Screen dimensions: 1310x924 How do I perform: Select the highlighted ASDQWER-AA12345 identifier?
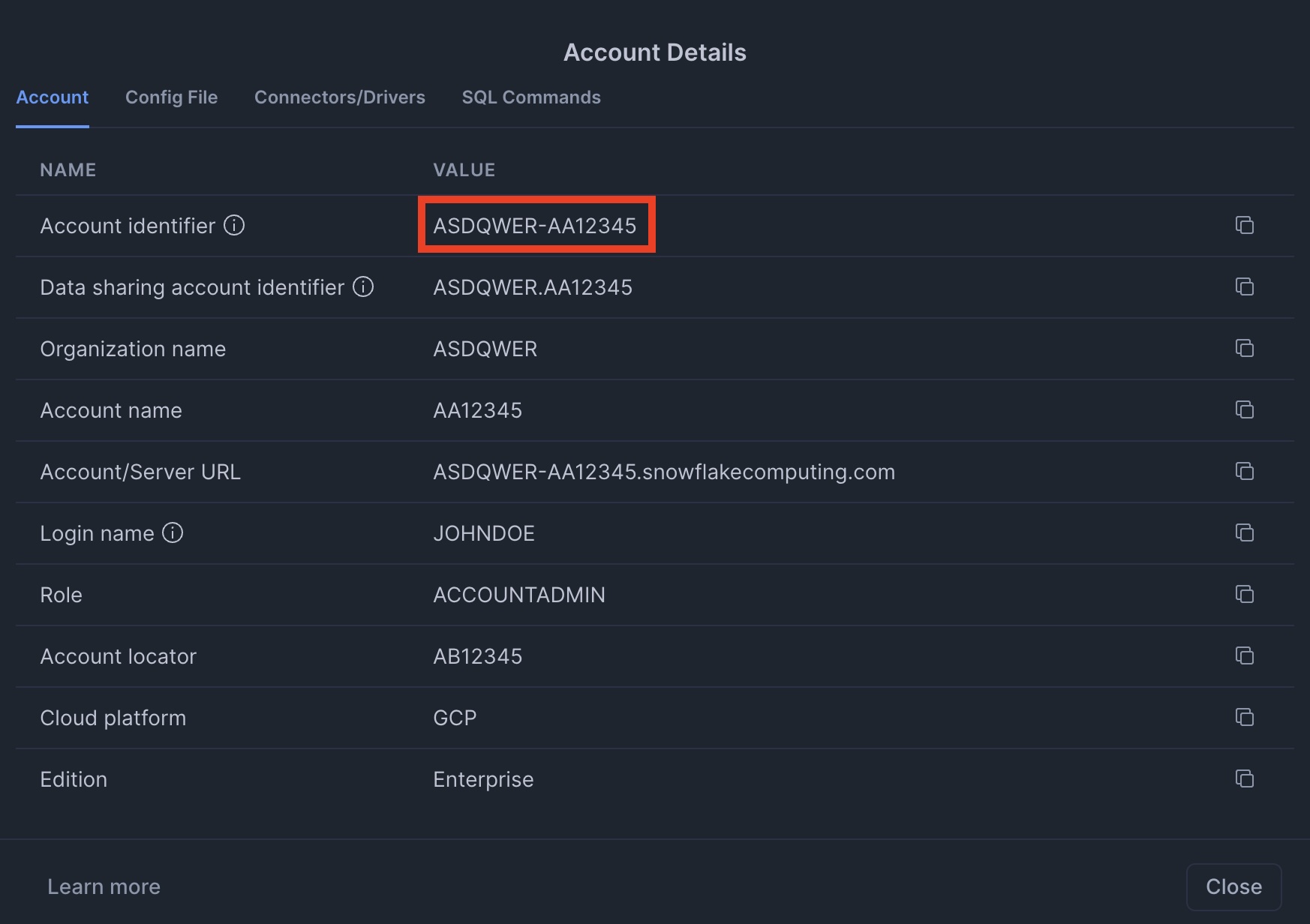point(536,225)
